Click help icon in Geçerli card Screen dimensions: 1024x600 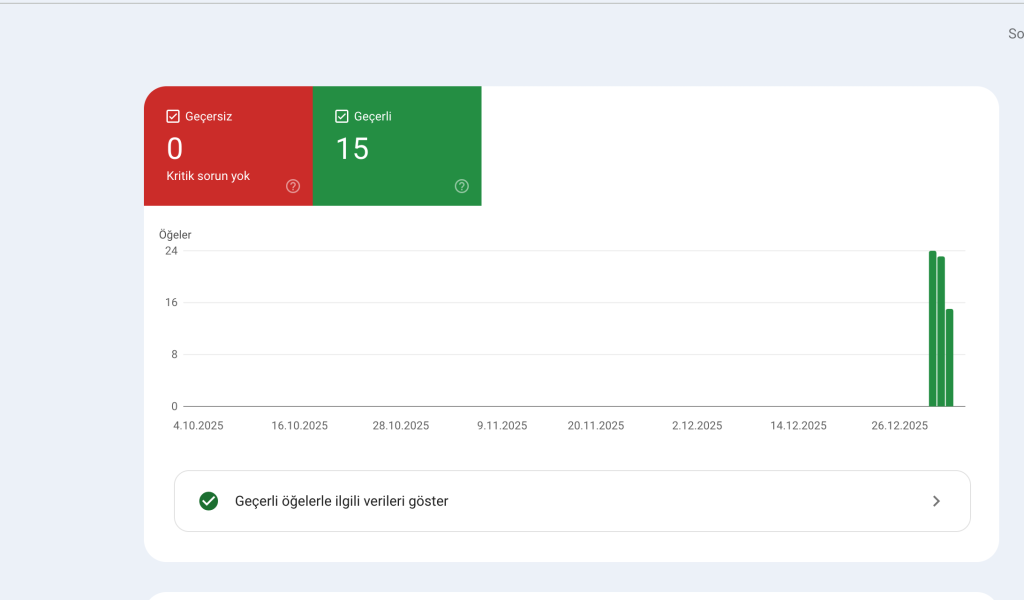click(462, 186)
